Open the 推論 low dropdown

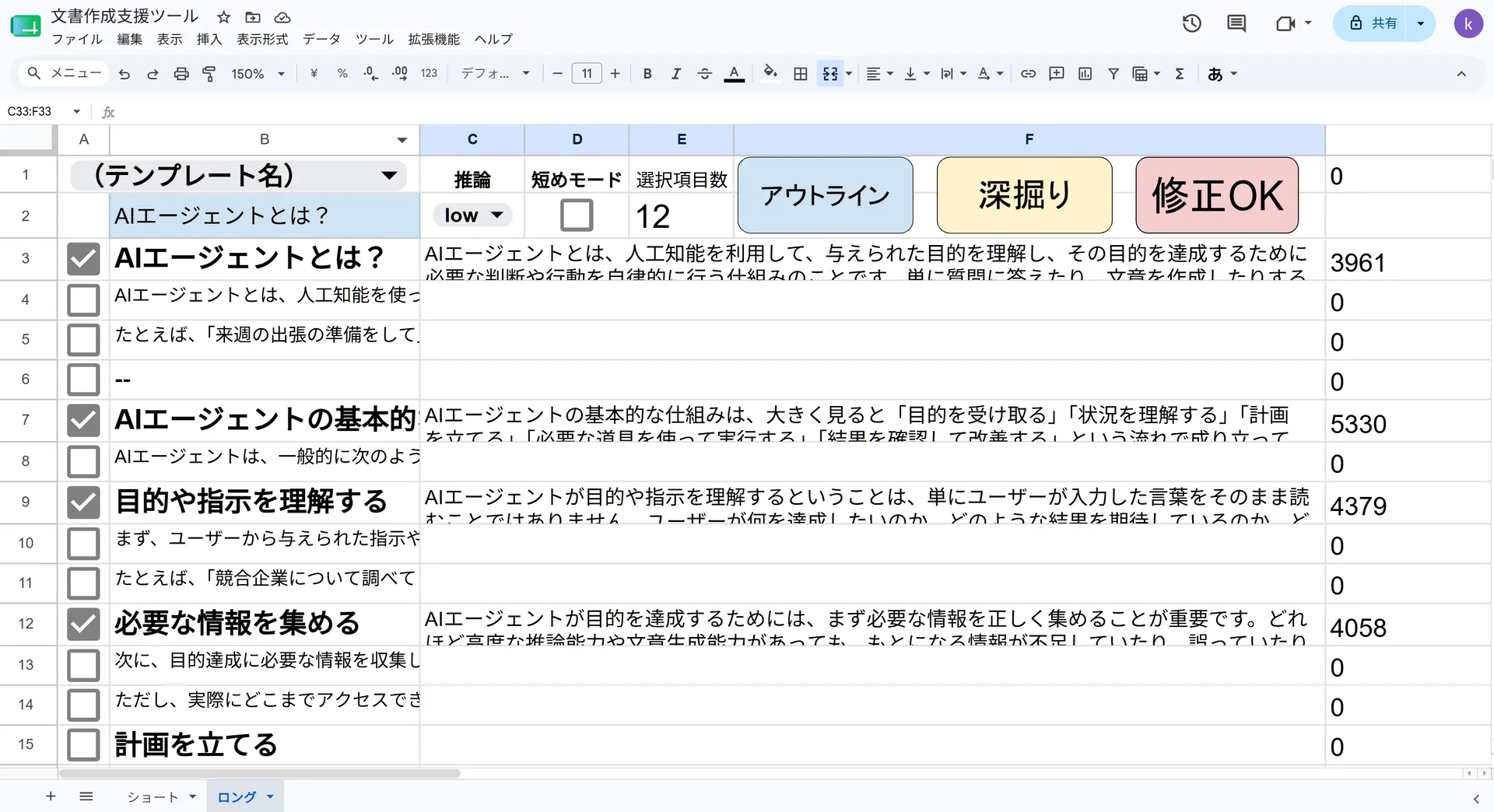click(x=472, y=215)
